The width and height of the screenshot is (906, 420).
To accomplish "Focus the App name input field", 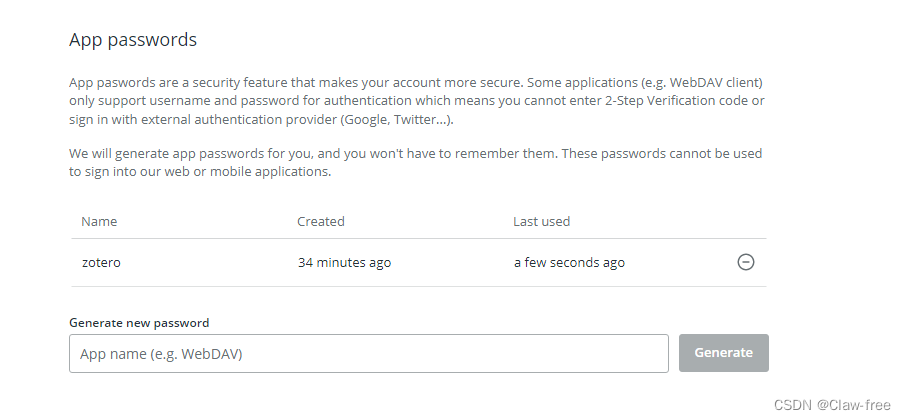I will (x=369, y=353).
